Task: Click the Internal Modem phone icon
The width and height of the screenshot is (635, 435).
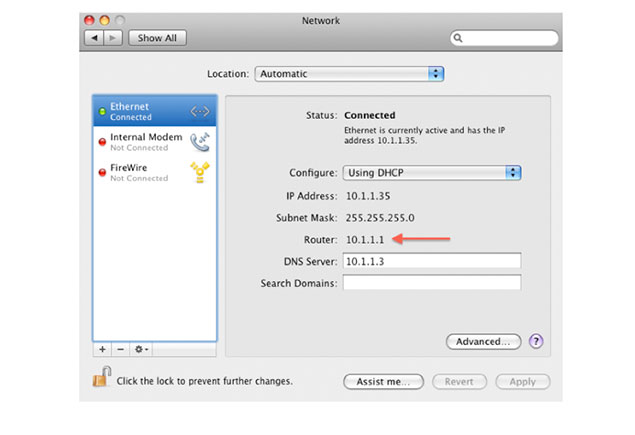Action: pyautogui.click(x=200, y=142)
